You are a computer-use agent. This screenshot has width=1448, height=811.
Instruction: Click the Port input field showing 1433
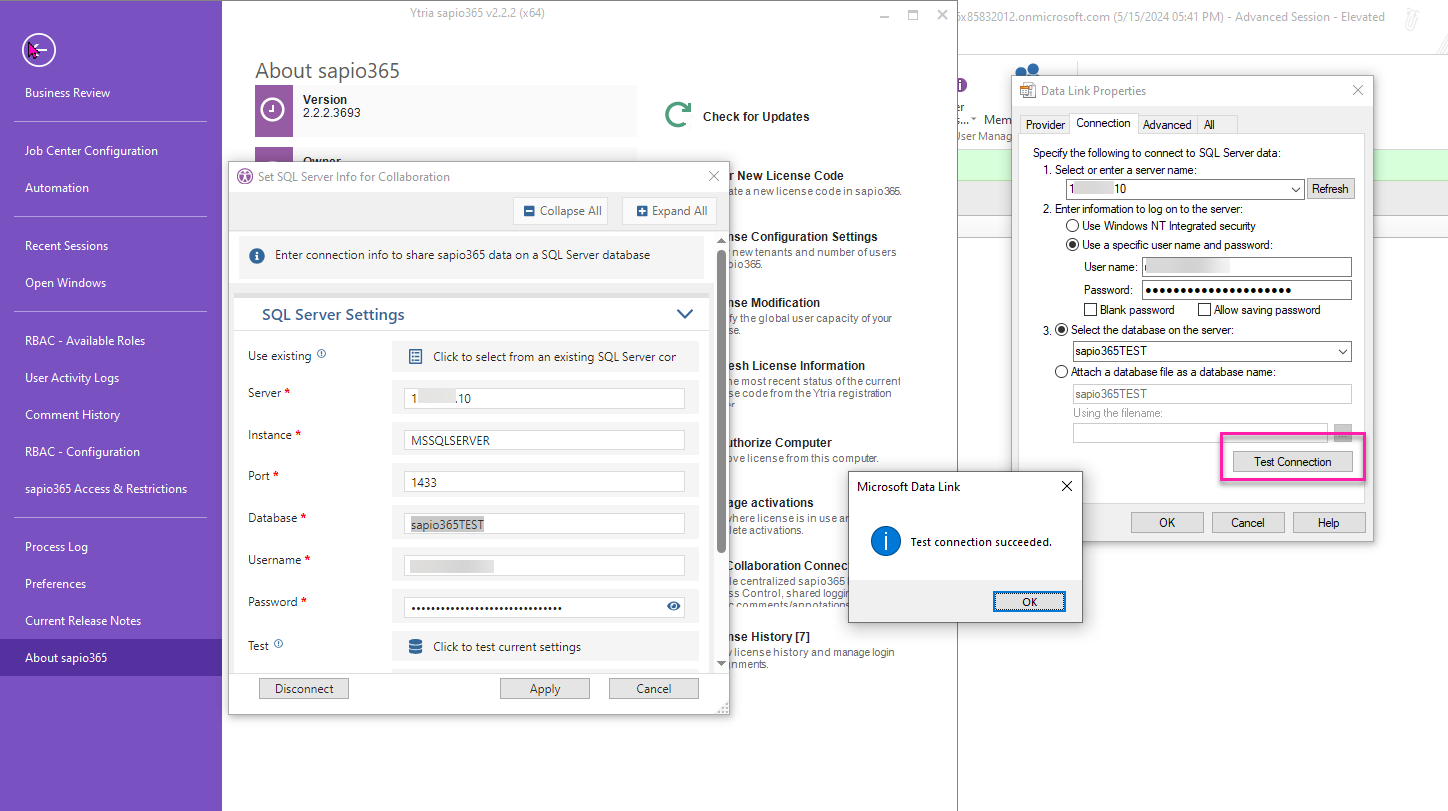(x=543, y=481)
